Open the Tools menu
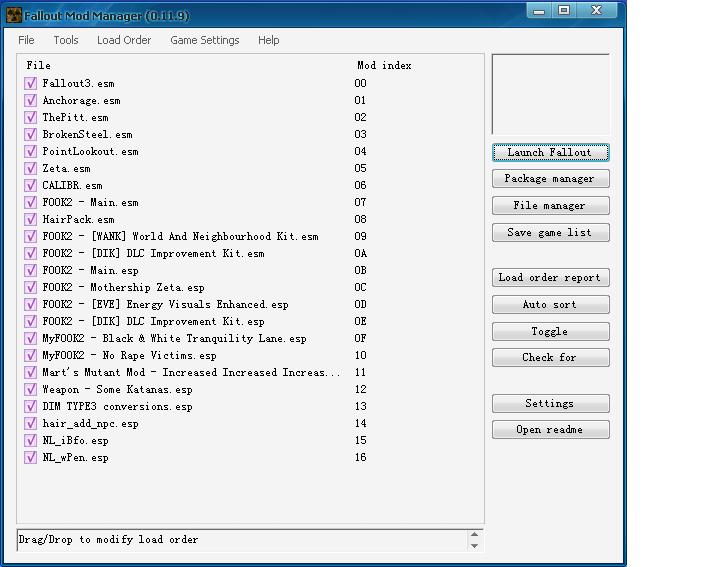The image size is (720, 567). tap(66, 40)
